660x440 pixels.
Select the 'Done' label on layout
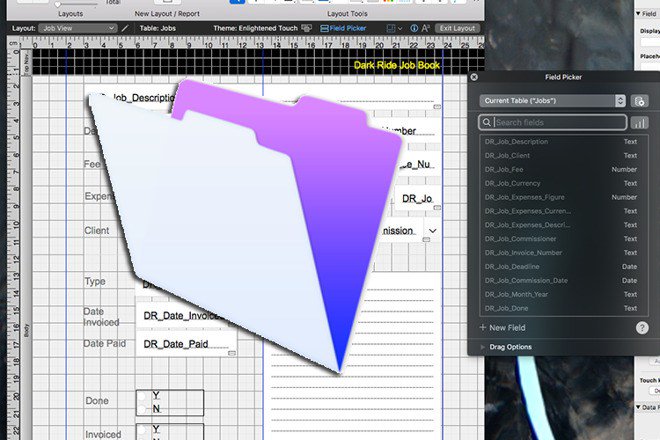[97, 401]
